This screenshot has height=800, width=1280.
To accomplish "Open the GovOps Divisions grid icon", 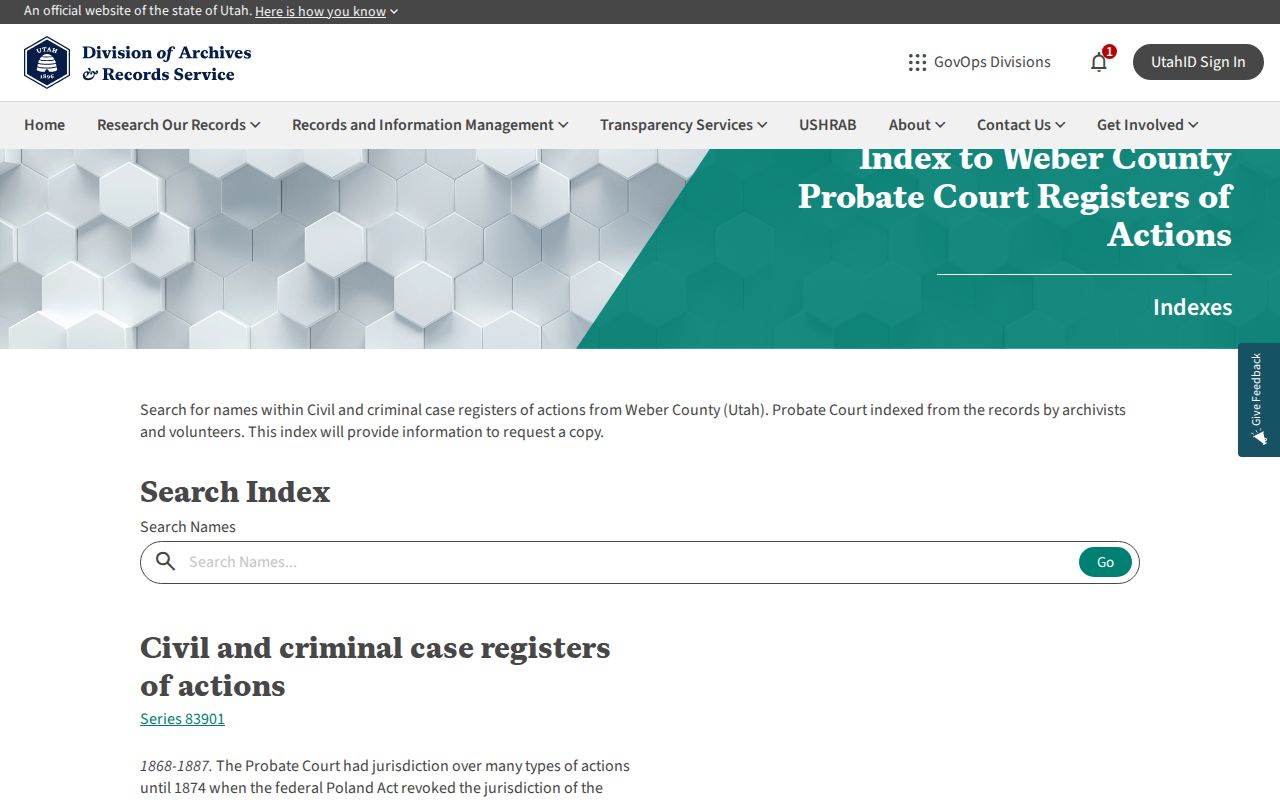I will tap(917, 62).
